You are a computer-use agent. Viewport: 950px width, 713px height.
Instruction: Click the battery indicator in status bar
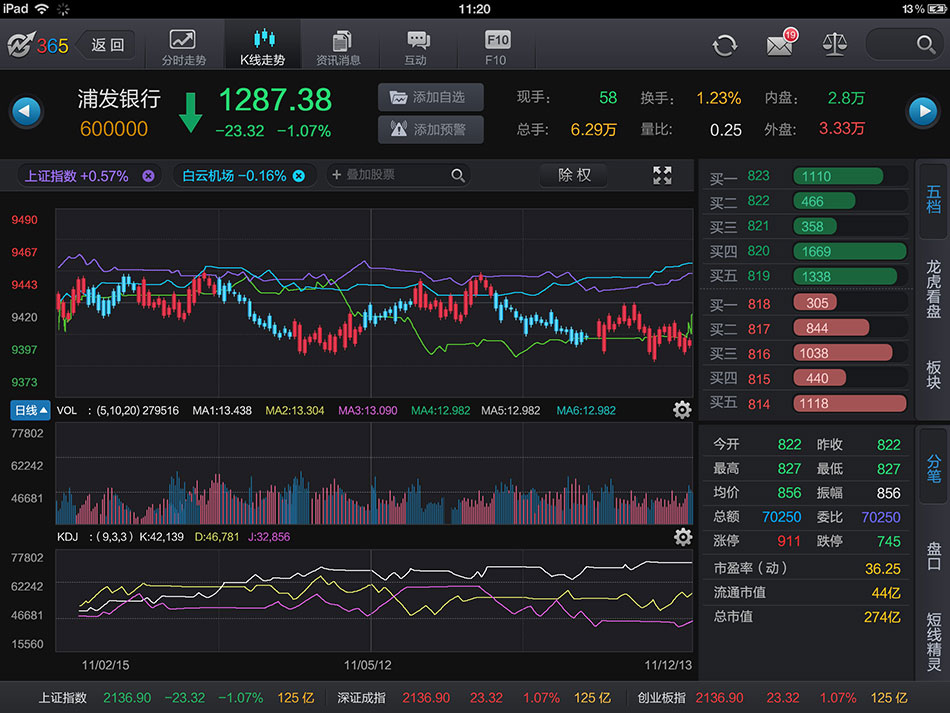tap(937, 9)
